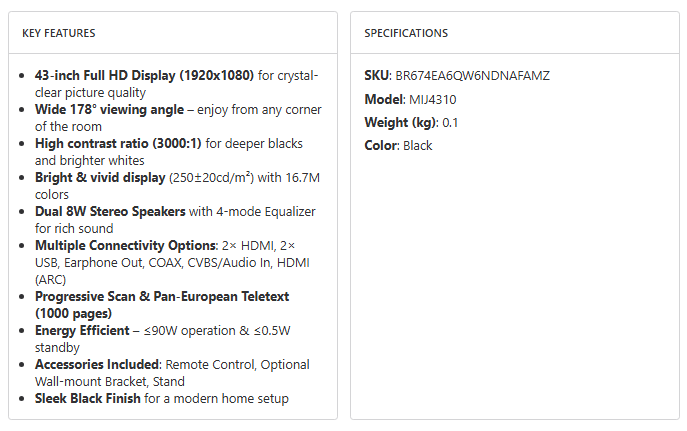Select the model number MIJ4310
The image size is (687, 431).
coord(432,99)
